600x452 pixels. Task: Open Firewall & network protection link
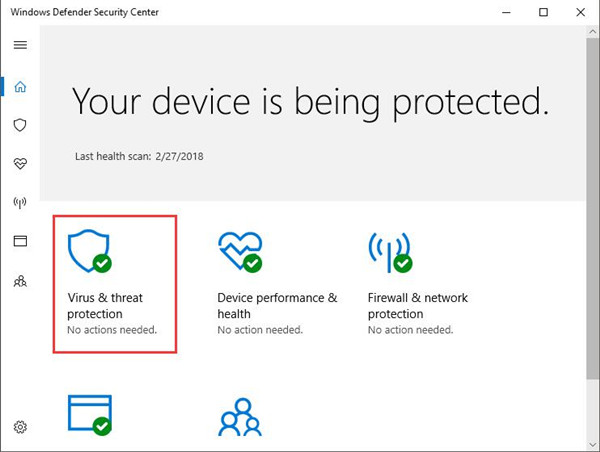(418, 305)
